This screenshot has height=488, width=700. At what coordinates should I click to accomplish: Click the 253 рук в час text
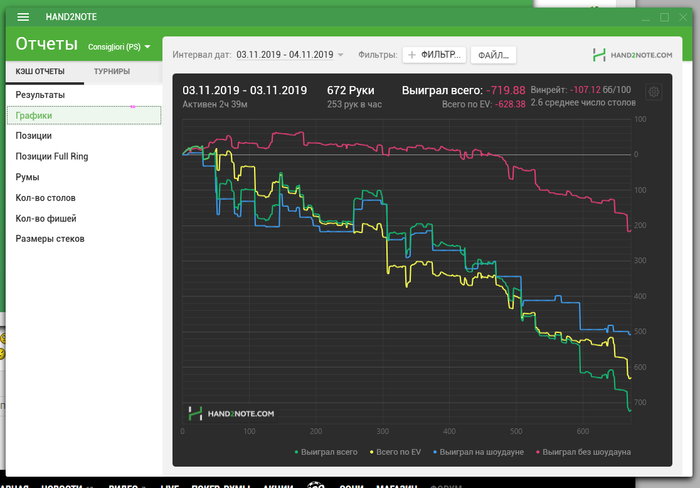pyautogui.click(x=354, y=104)
